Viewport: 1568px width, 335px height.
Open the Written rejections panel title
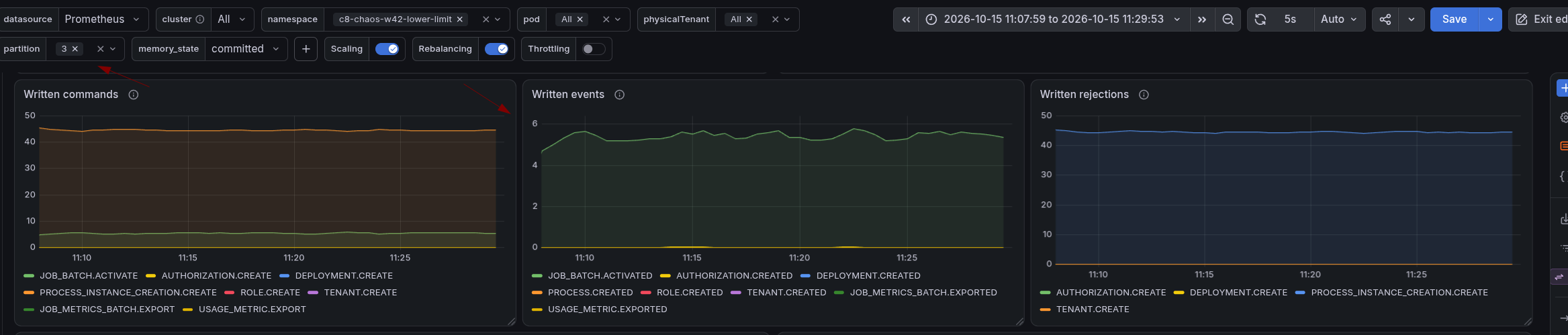[x=1085, y=95]
